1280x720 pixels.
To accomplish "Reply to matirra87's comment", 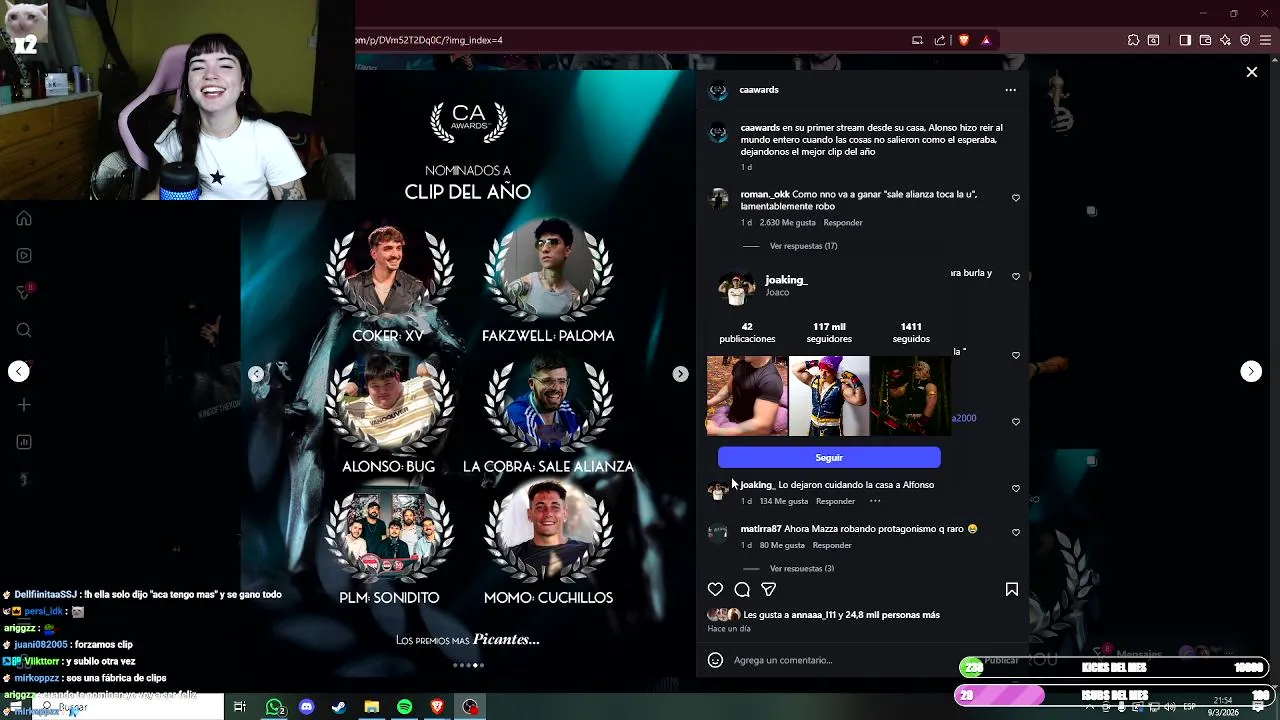I will tap(832, 545).
